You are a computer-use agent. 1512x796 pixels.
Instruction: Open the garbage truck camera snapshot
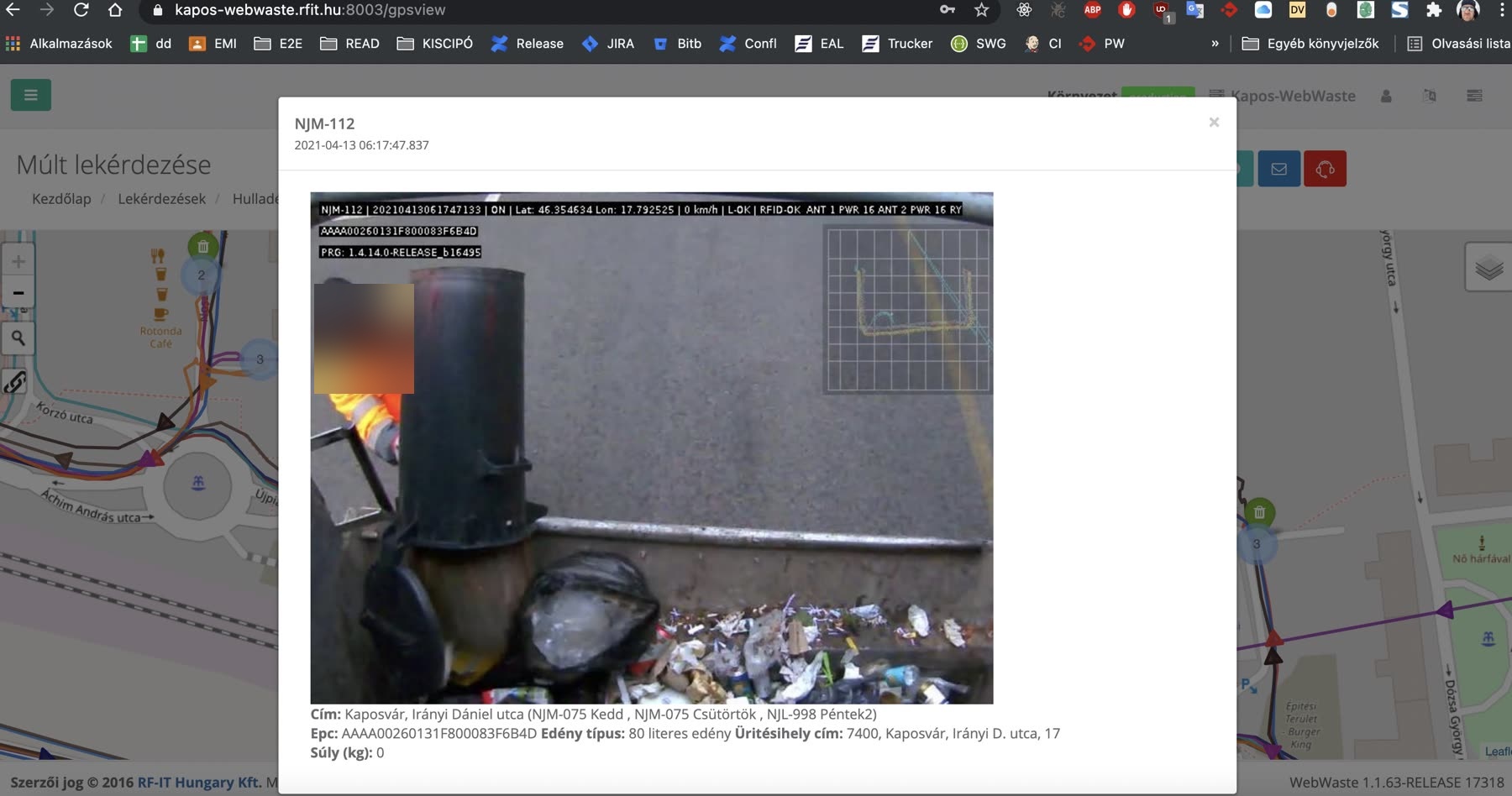652,448
